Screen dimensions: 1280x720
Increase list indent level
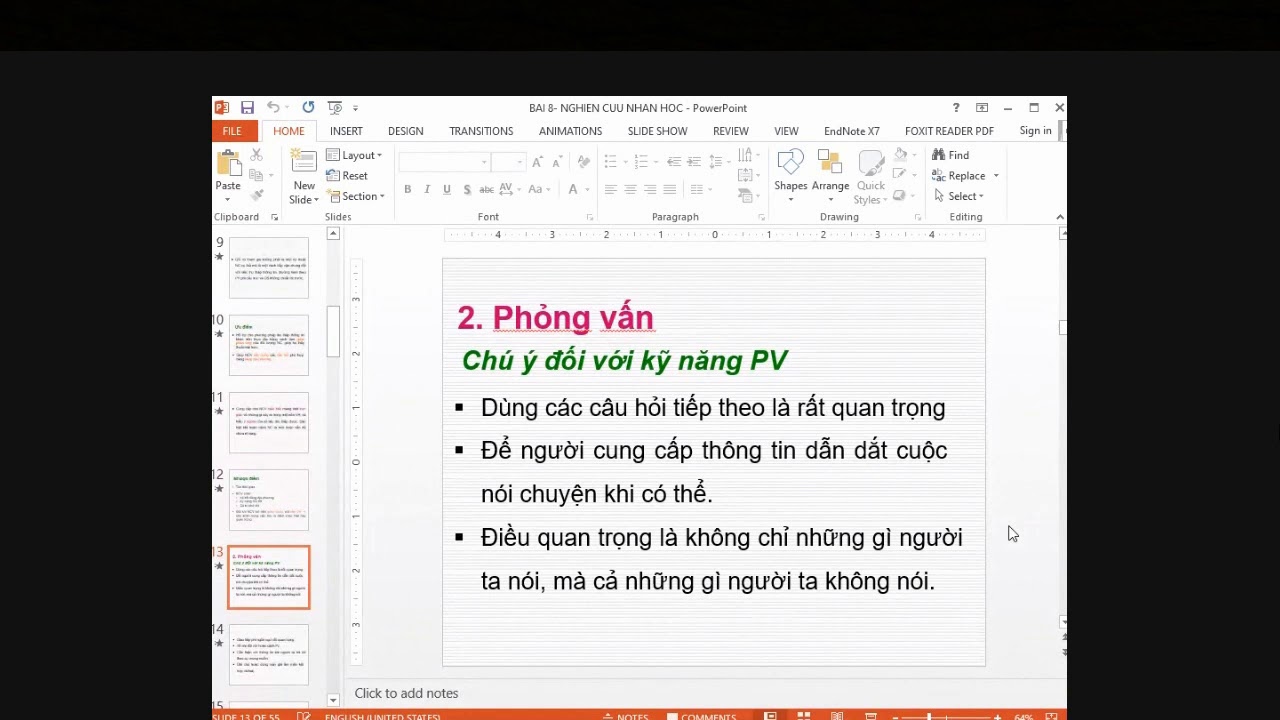point(694,162)
